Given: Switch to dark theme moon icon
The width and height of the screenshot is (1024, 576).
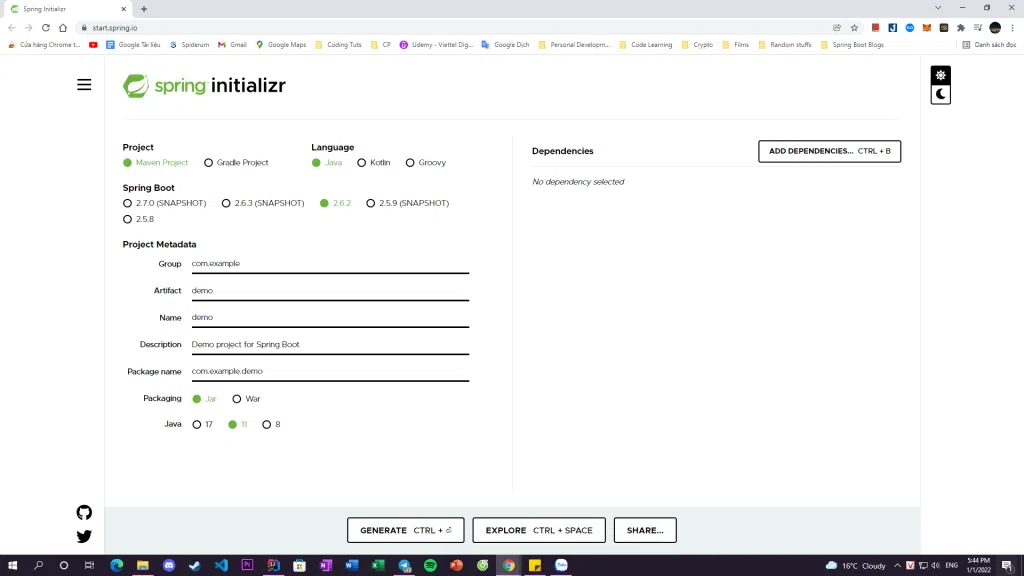Looking at the screenshot, I should pos(940,94).
